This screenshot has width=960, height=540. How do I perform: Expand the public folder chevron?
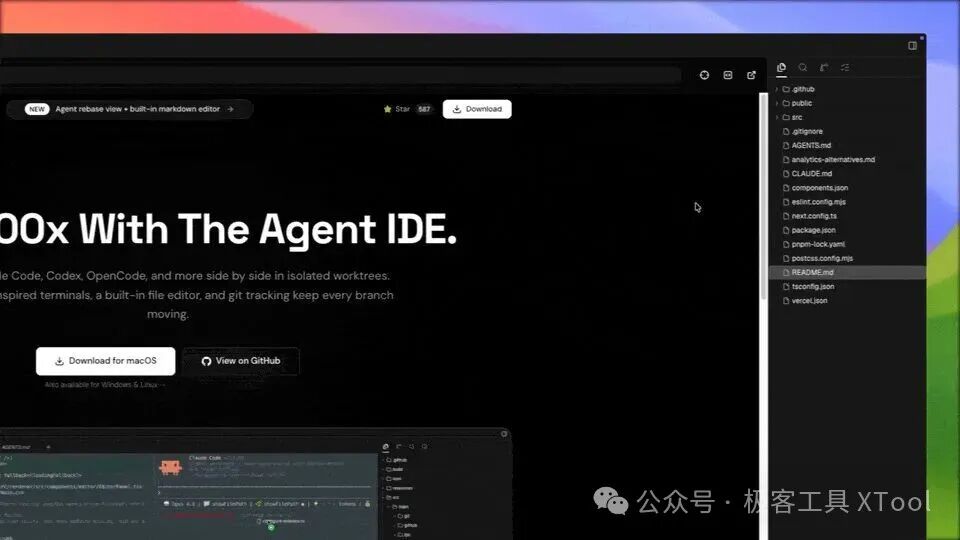pos(777,103)
